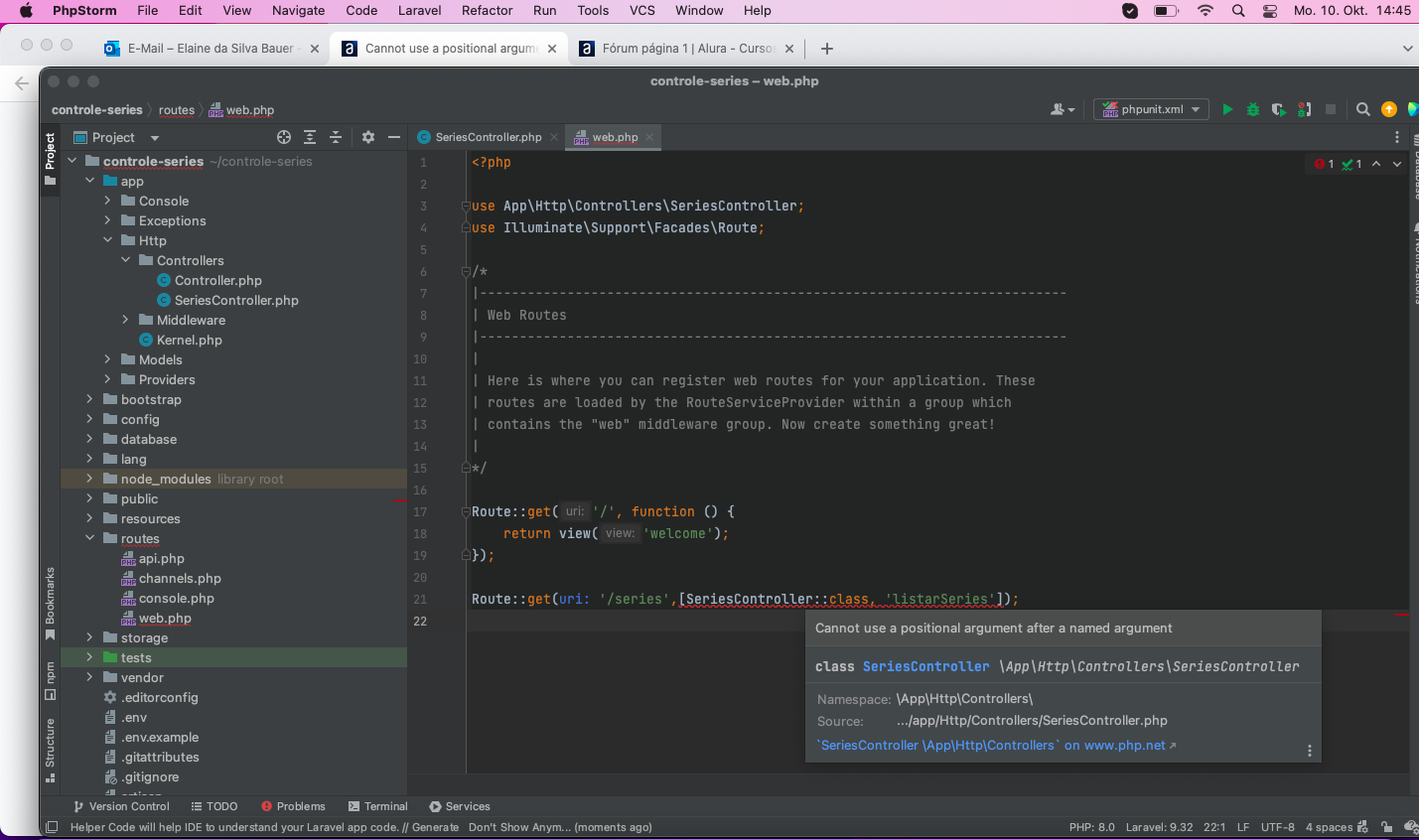Click the orange update arrow icon

coord(1389,109)
